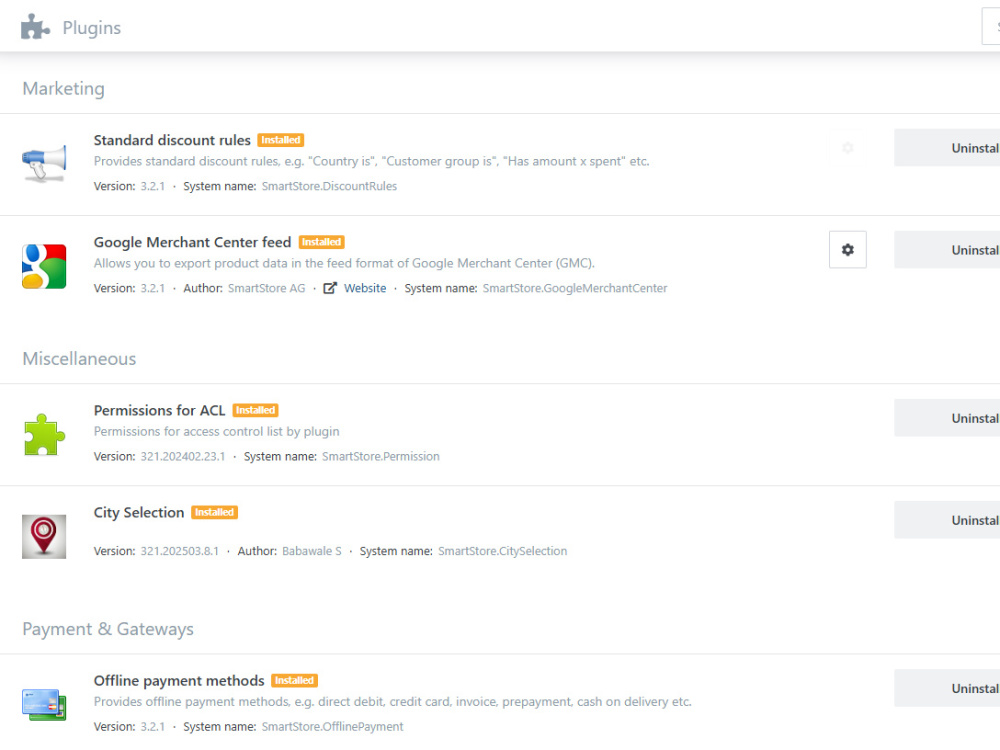1000x750 pixels.
Task: Open Google Merchant Center feed gear settings
Action: pyautogui.click(x=848, y=249)
